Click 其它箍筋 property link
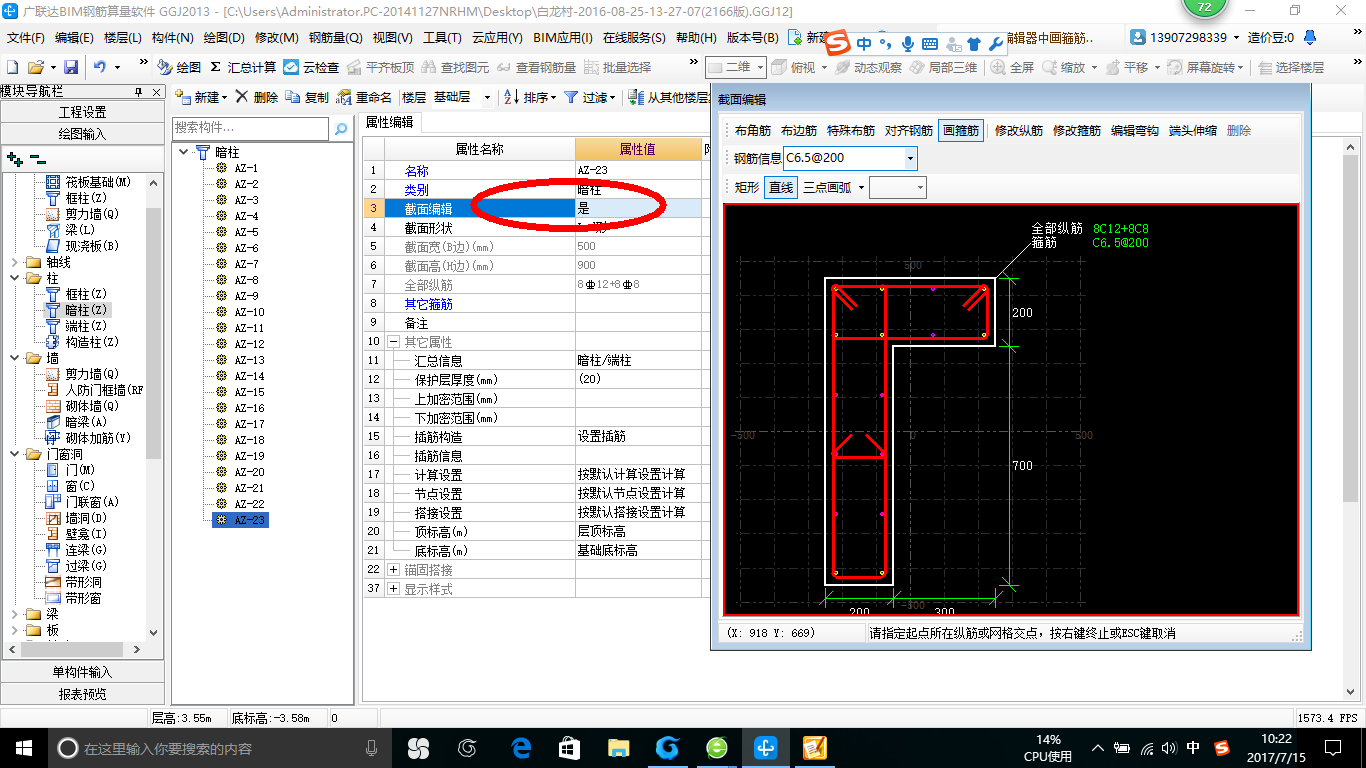Image resolution: width=1366 pixels, height=768 pixels. click(x=428, y=304)
